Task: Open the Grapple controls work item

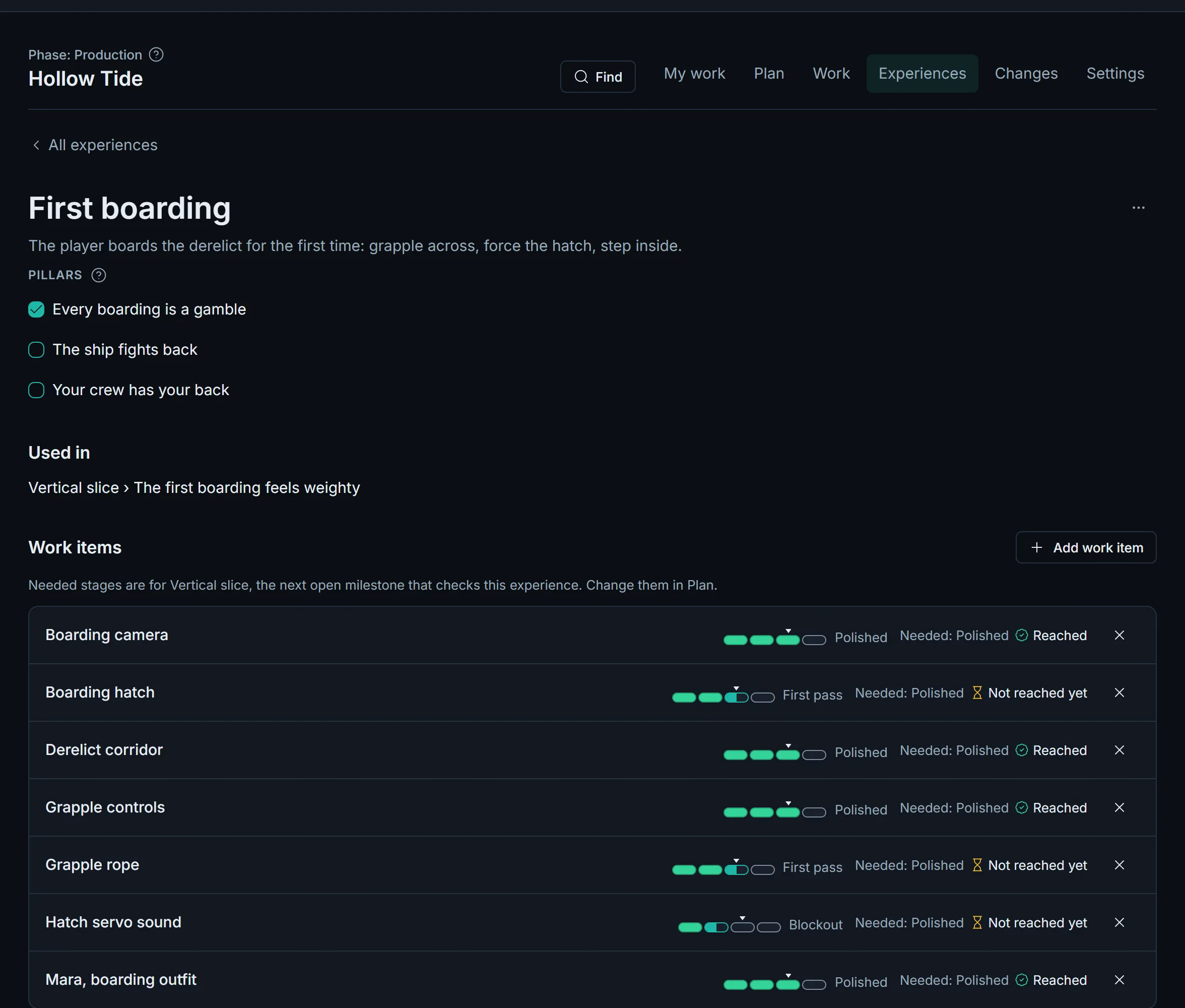Action: pos(105,807)
